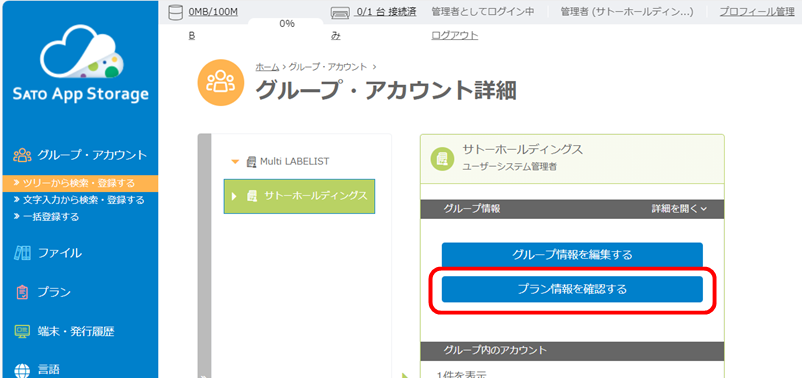802x378 pixels.
Task: Collapse the Multi LABELIST tree node arrow
Action: click(x=235, y=162)
